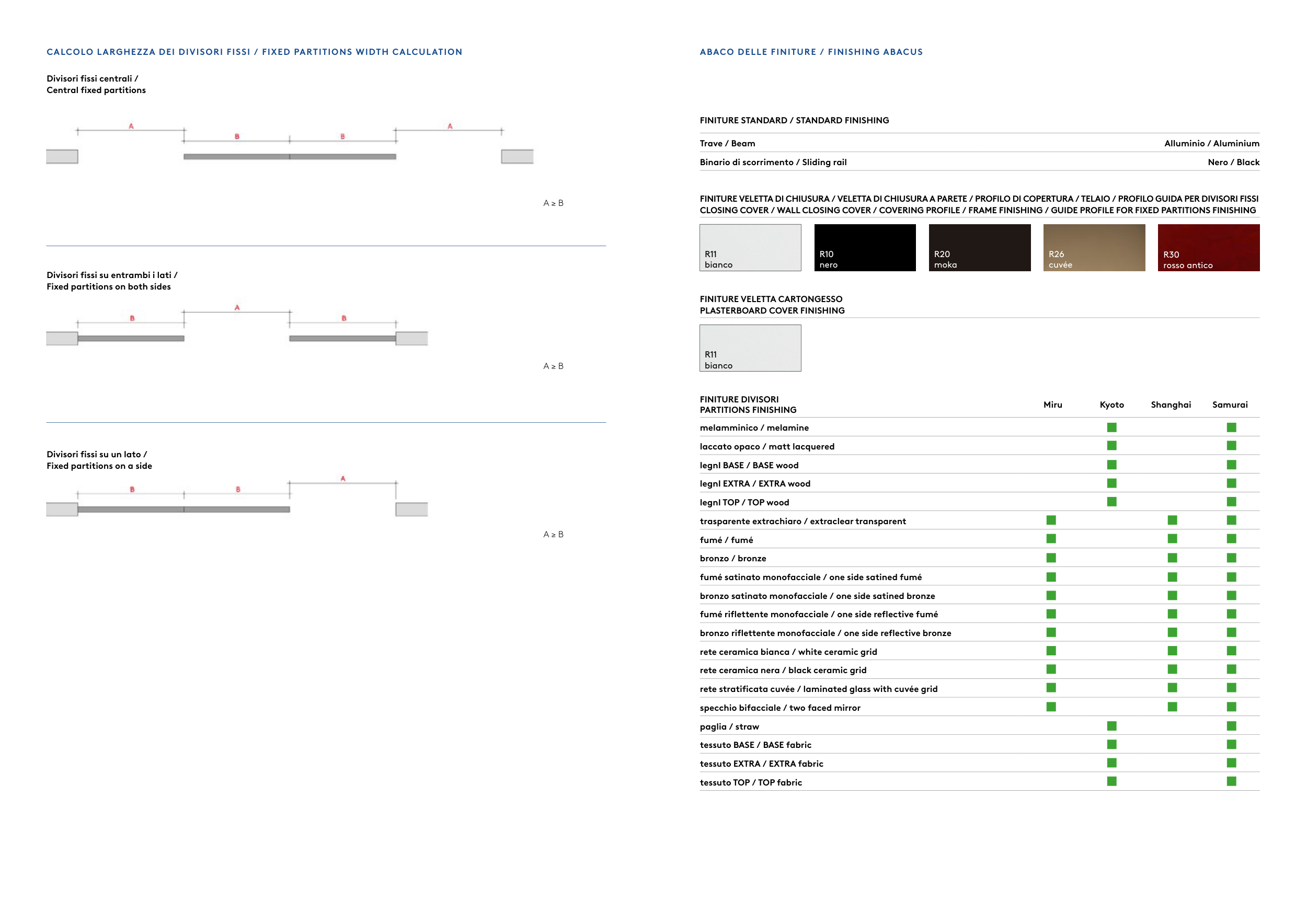Click the Samurai column header

tap(1230, 405)
